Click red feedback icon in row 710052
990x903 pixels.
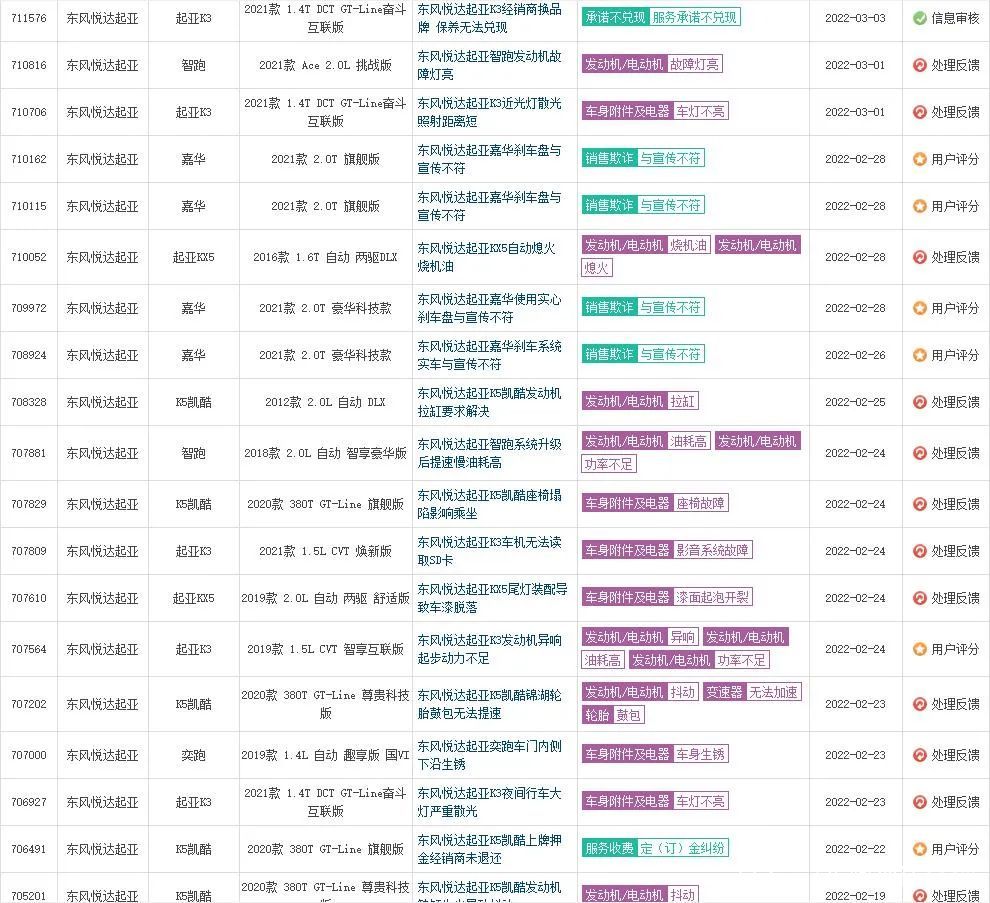tap(919, 257)
